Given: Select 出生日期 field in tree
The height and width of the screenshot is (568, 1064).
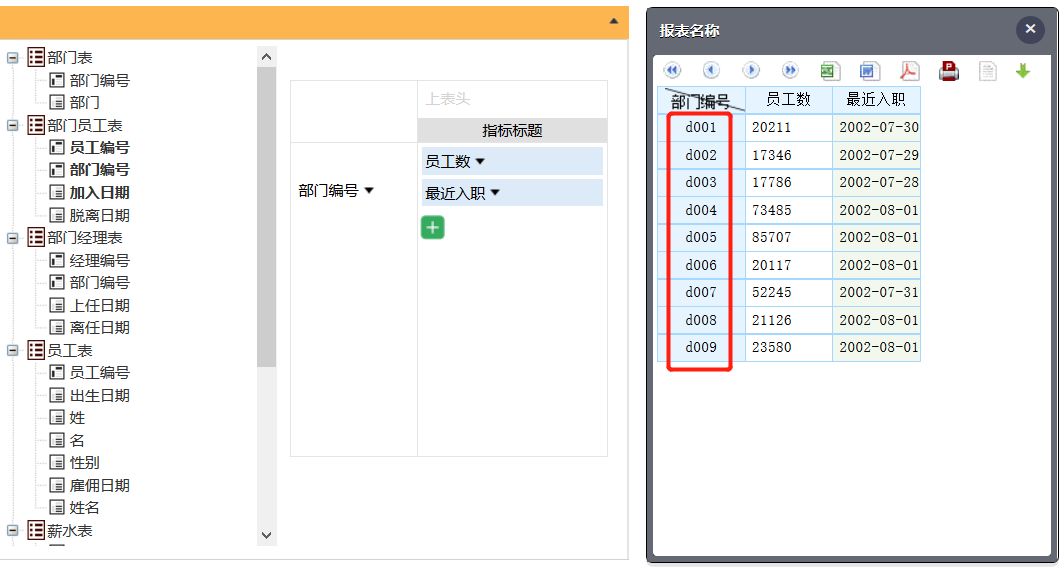Looking at the screenshot, I should click(x=99, y=396).
